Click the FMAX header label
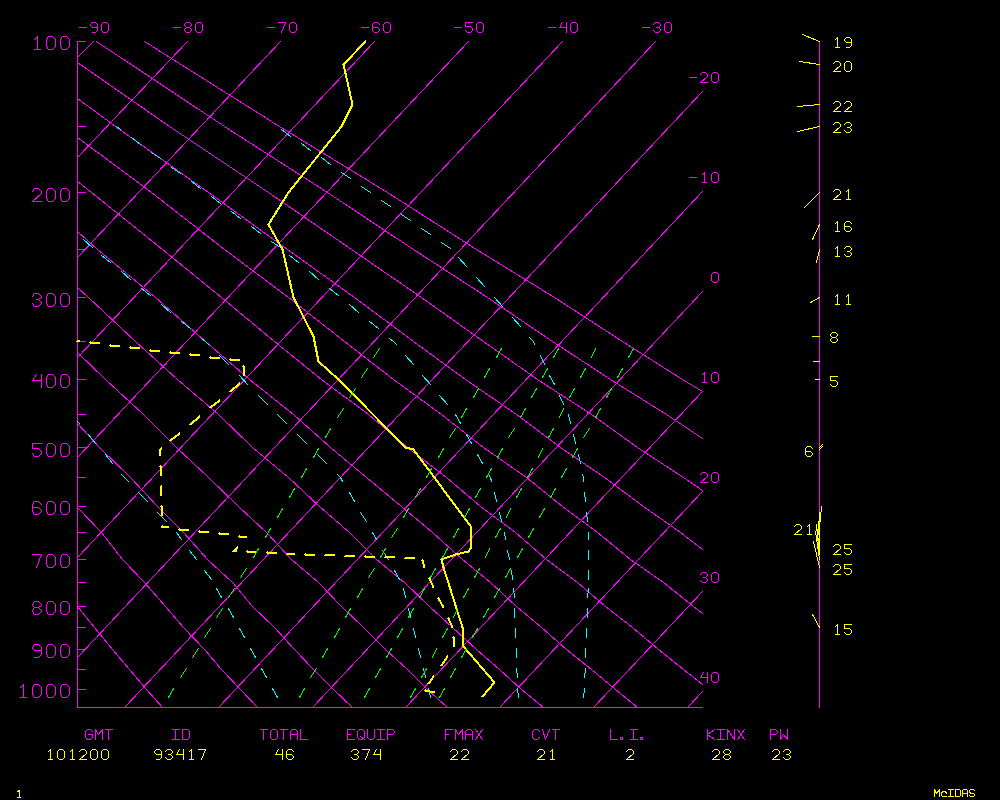This screenshot has width=1000, height=800. click(x=463, y=735)
